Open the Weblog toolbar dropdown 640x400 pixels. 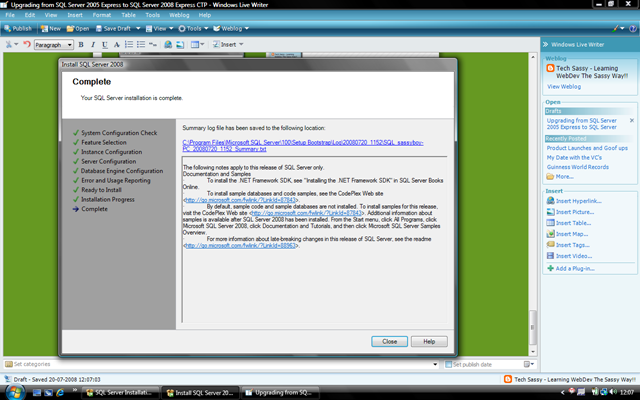coord(231,29)
